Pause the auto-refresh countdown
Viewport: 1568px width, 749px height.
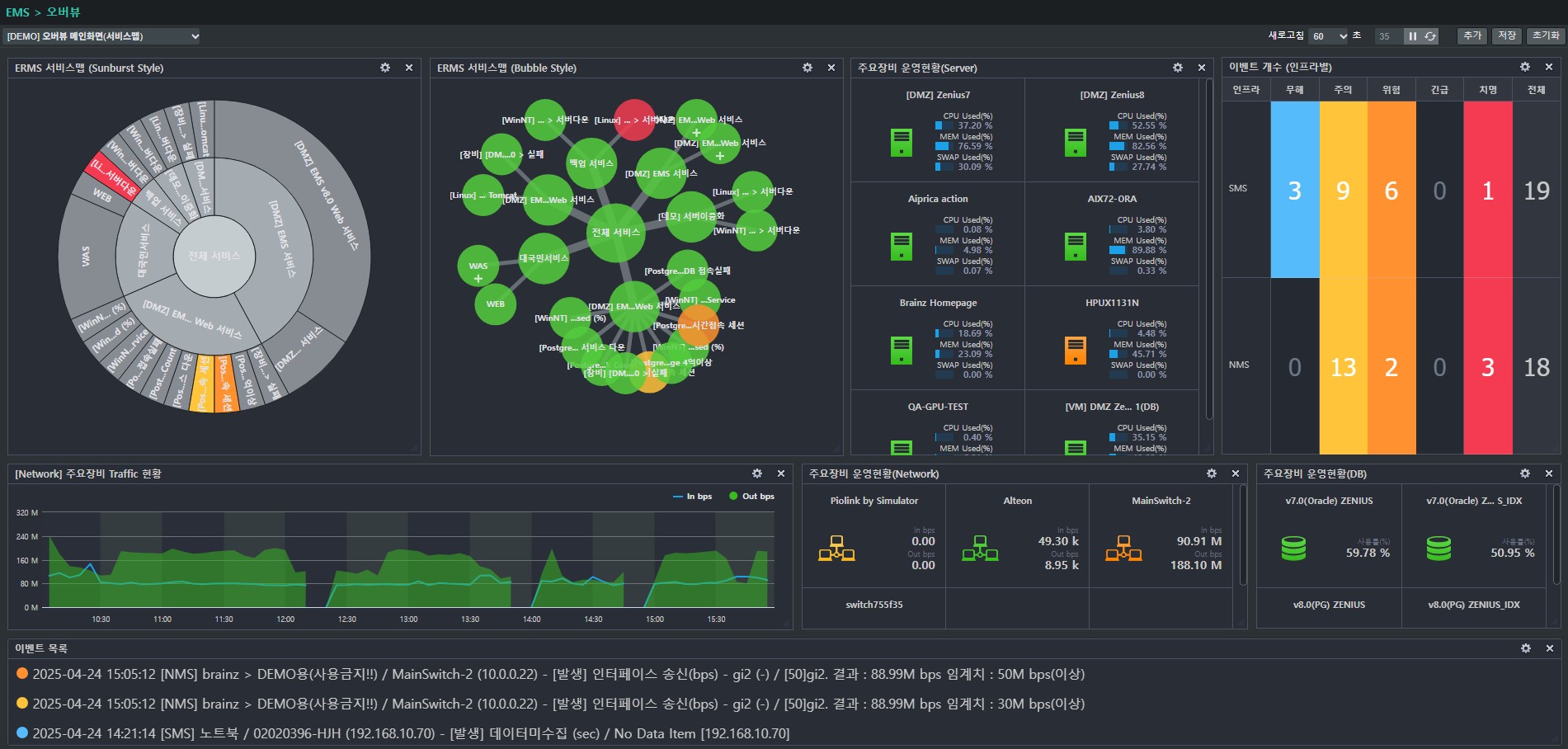1412,36
